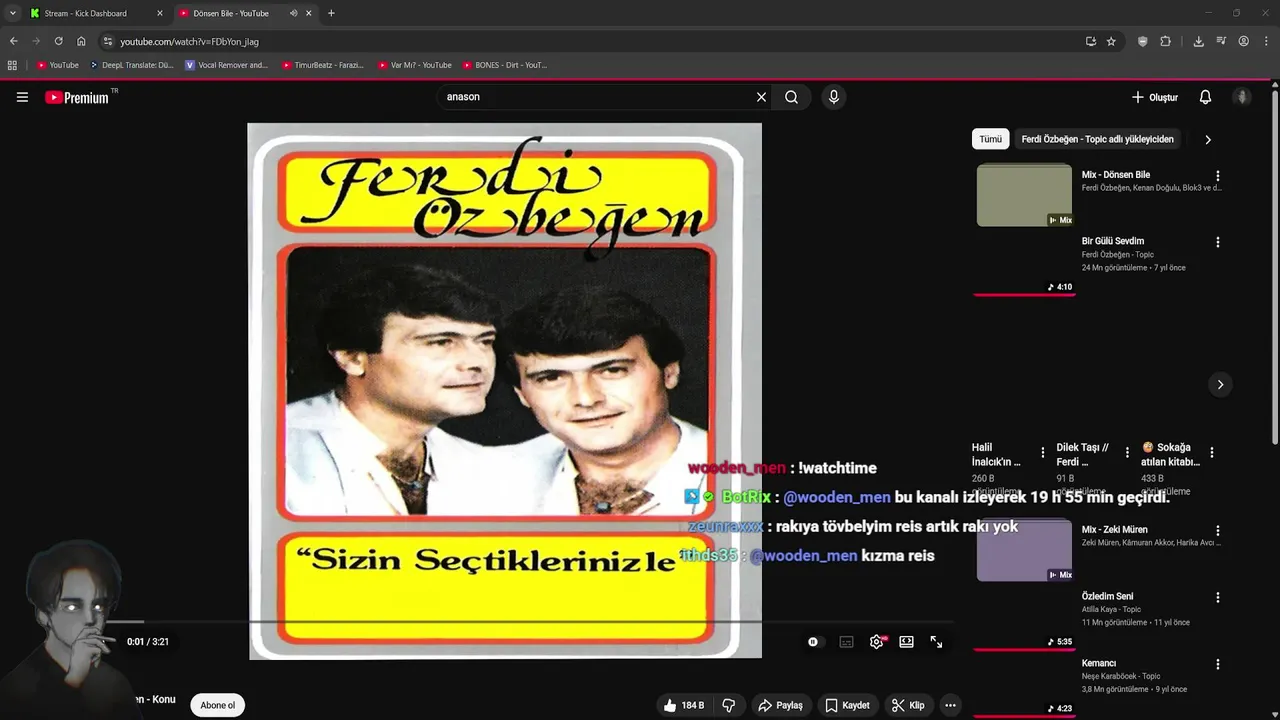Click the Abone ol subscribe button
The image size is (1280, 720).
click(217, 705)
